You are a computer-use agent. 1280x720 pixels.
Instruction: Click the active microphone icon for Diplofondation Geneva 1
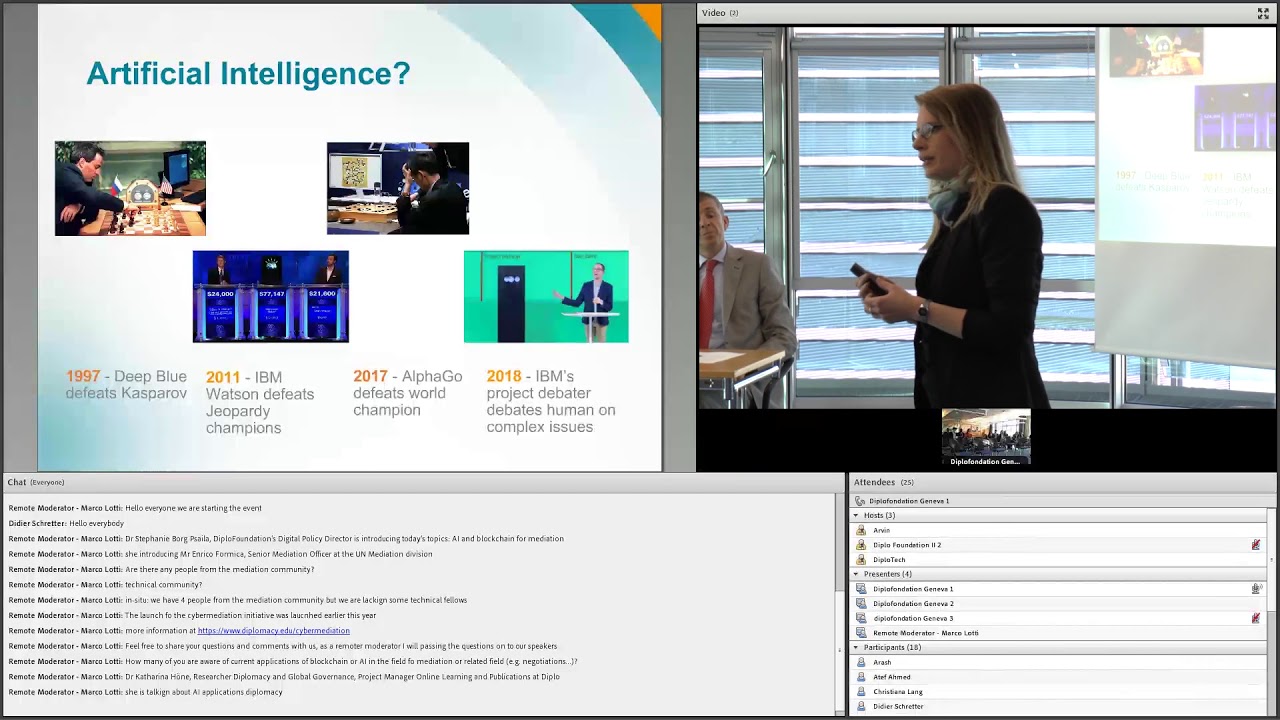click(x=1256, y=589)
